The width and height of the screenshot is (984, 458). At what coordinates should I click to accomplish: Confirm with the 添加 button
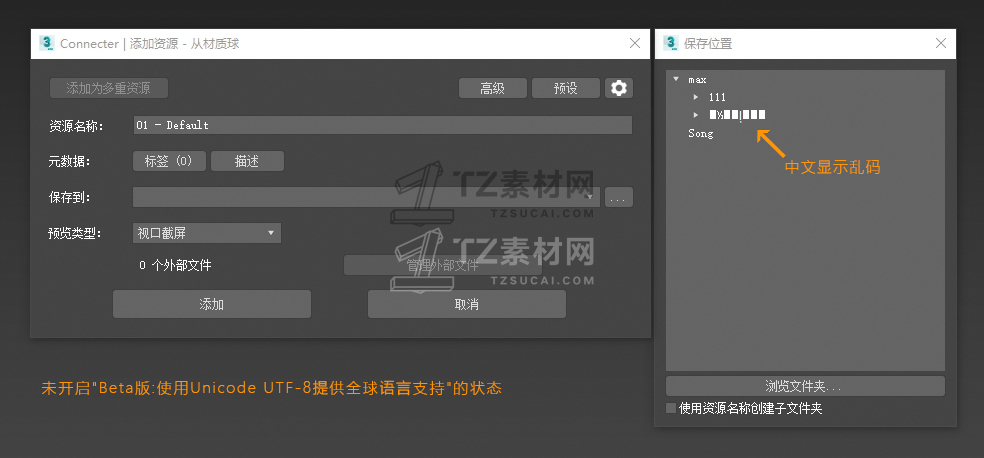[x=212, y=304]
